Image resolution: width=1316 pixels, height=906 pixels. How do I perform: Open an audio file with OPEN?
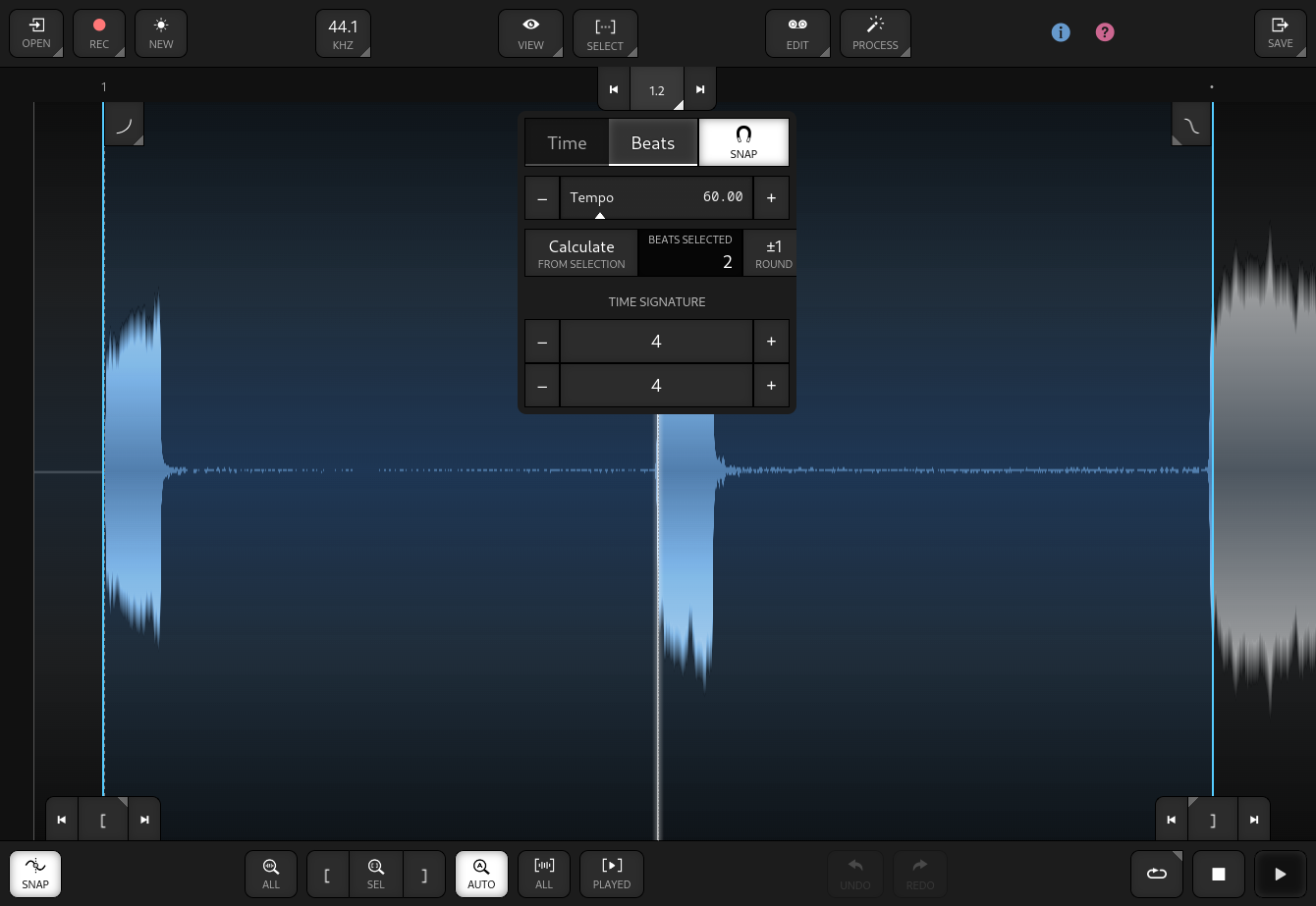point(36,33)
